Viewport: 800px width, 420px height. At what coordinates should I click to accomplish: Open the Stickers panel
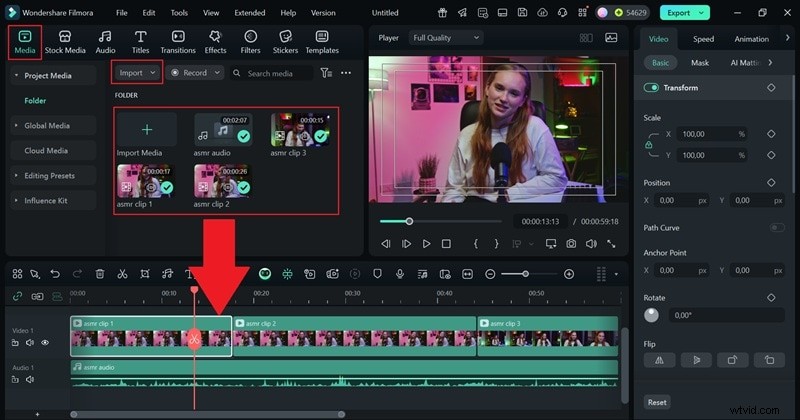tap(285, 42)
